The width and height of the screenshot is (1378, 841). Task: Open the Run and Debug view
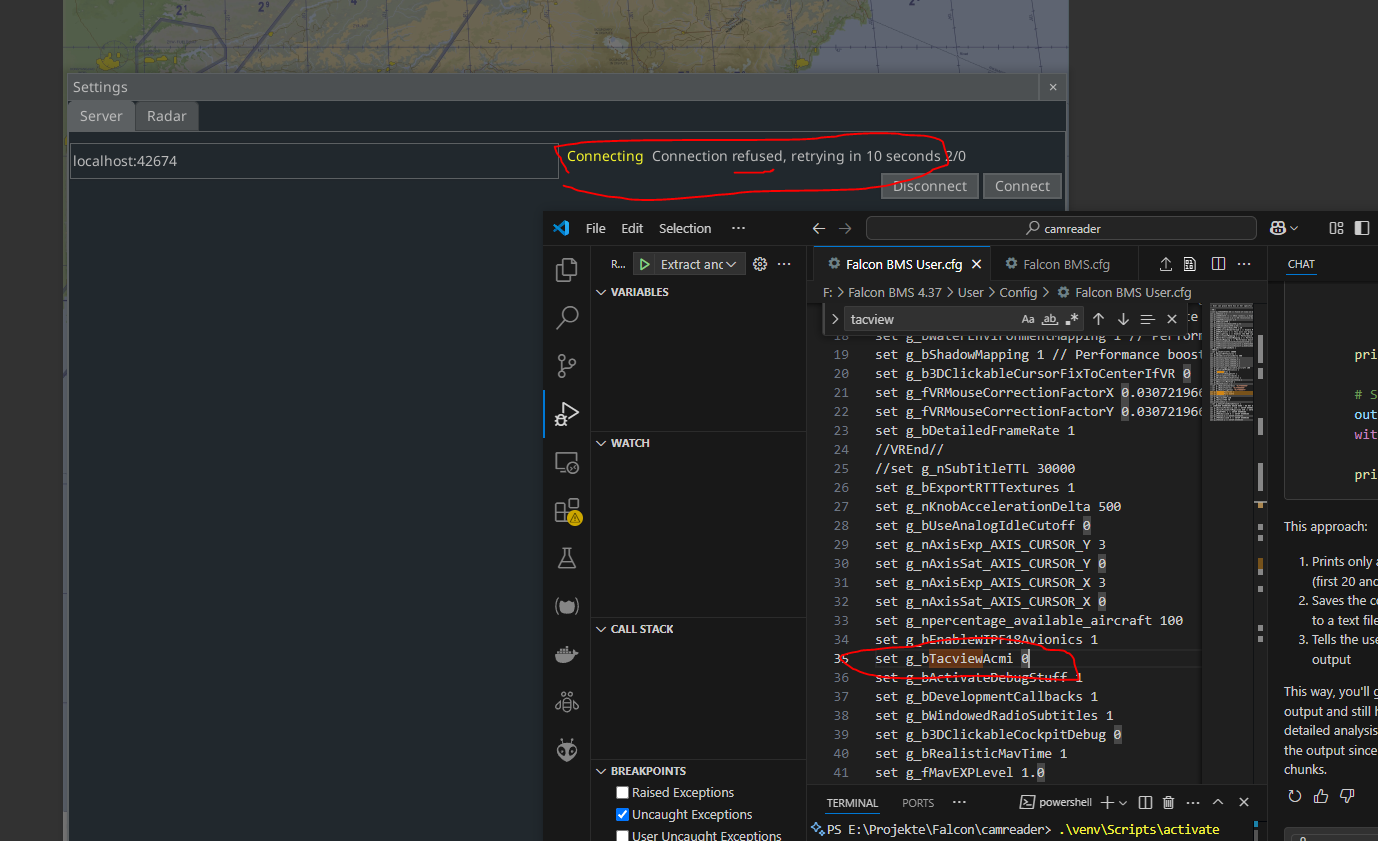point(567,414)
